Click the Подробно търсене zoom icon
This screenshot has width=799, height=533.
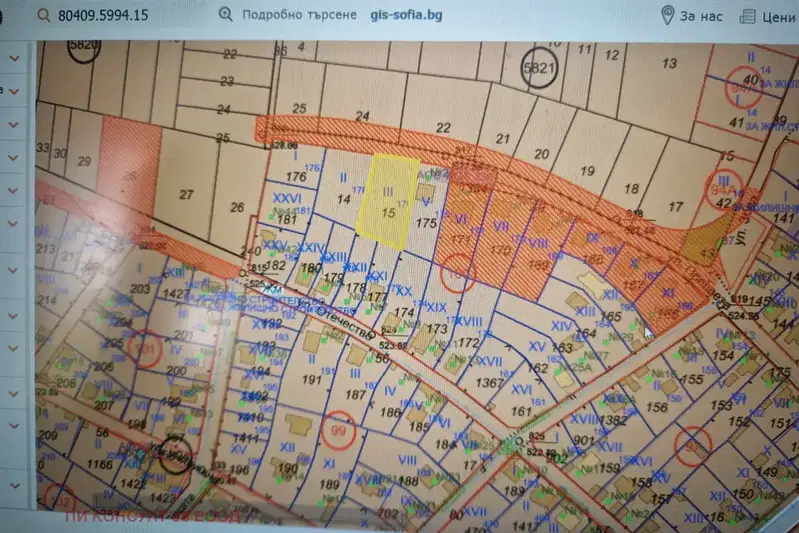(x=226, y=14)
